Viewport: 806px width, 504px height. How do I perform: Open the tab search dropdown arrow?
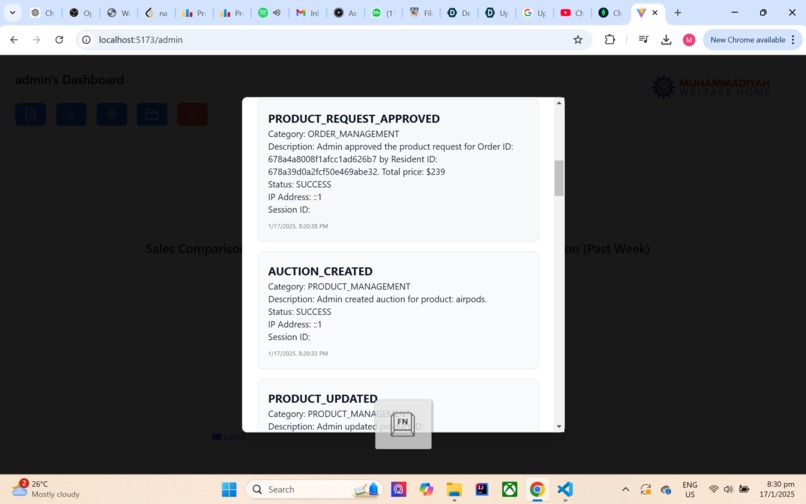[x=12, y=13]
